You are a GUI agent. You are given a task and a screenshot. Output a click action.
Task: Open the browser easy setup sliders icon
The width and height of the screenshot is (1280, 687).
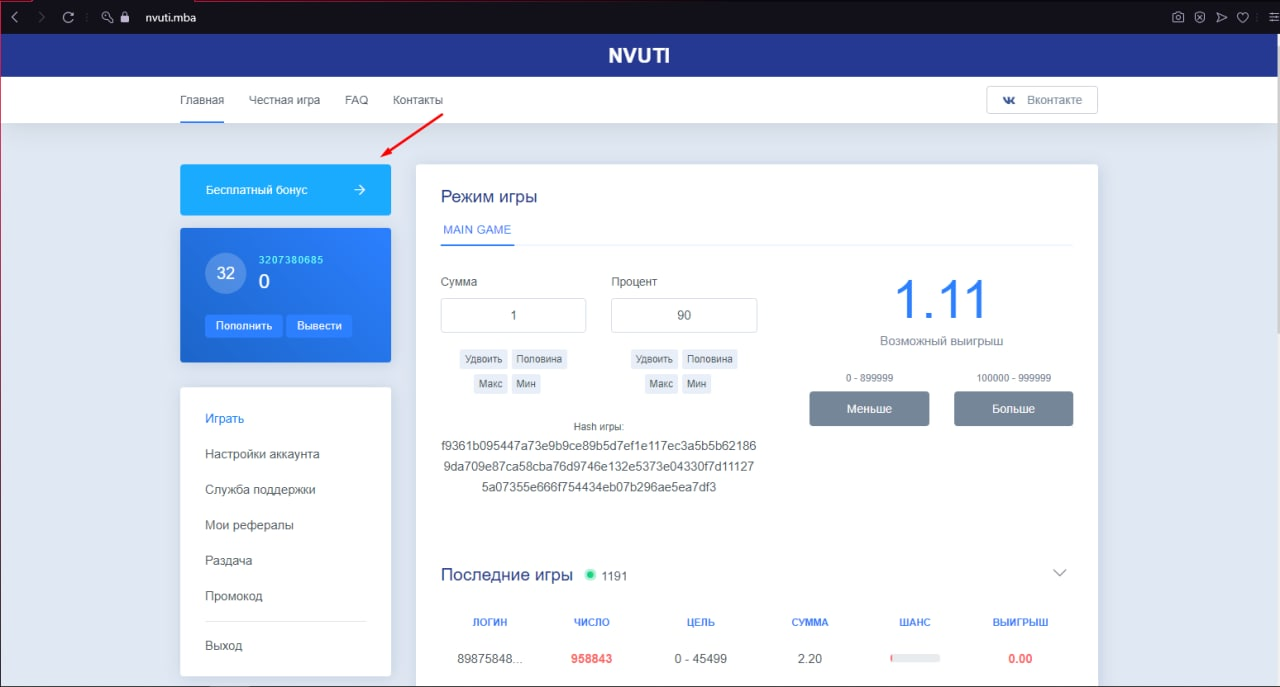click(1272, 17)
